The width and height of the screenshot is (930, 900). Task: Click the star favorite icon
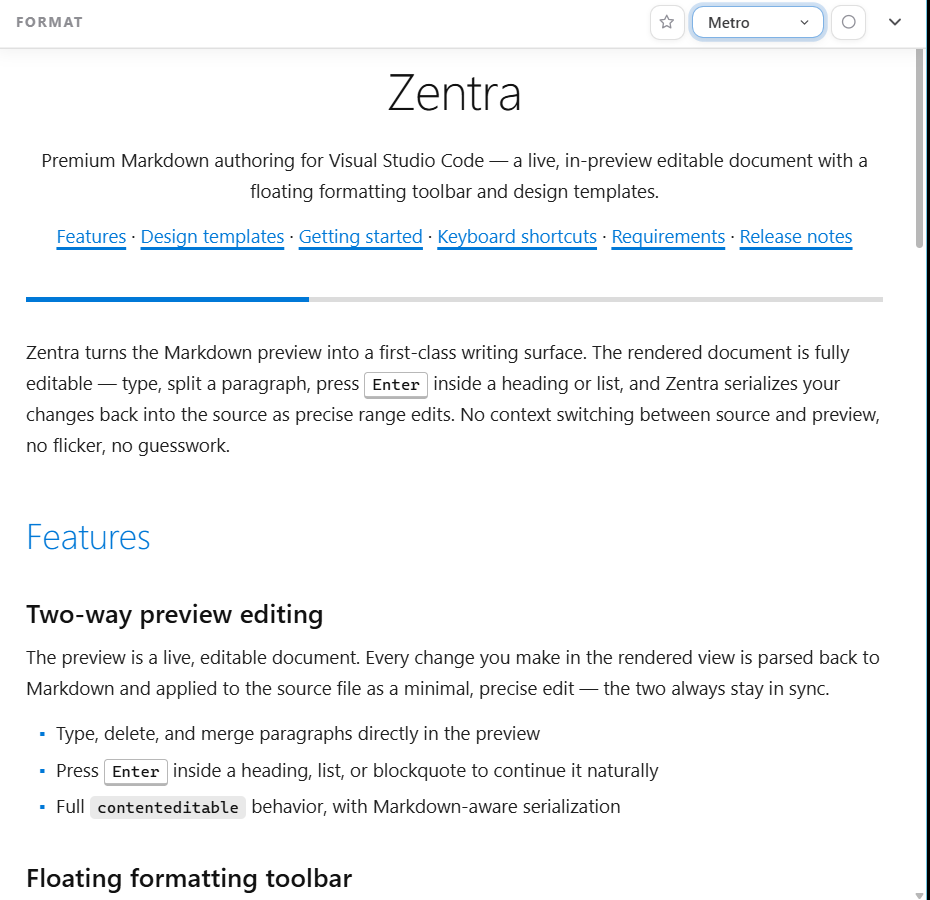(x=667, y=23)
